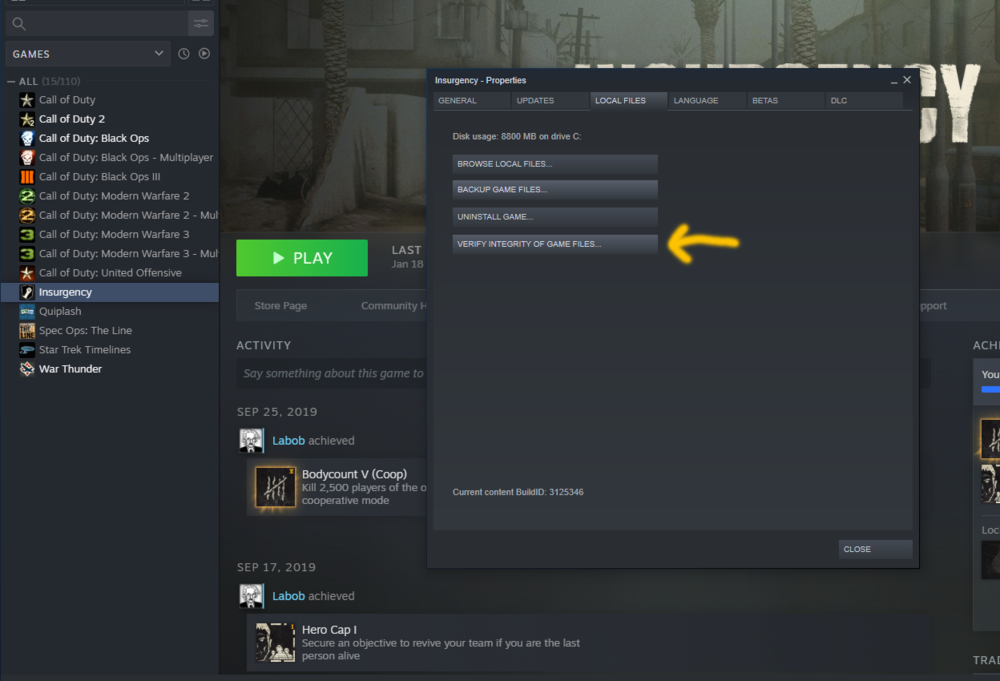
Task: Click Verify Integrity of Game Files button
Action: click(x=555, y=244)
